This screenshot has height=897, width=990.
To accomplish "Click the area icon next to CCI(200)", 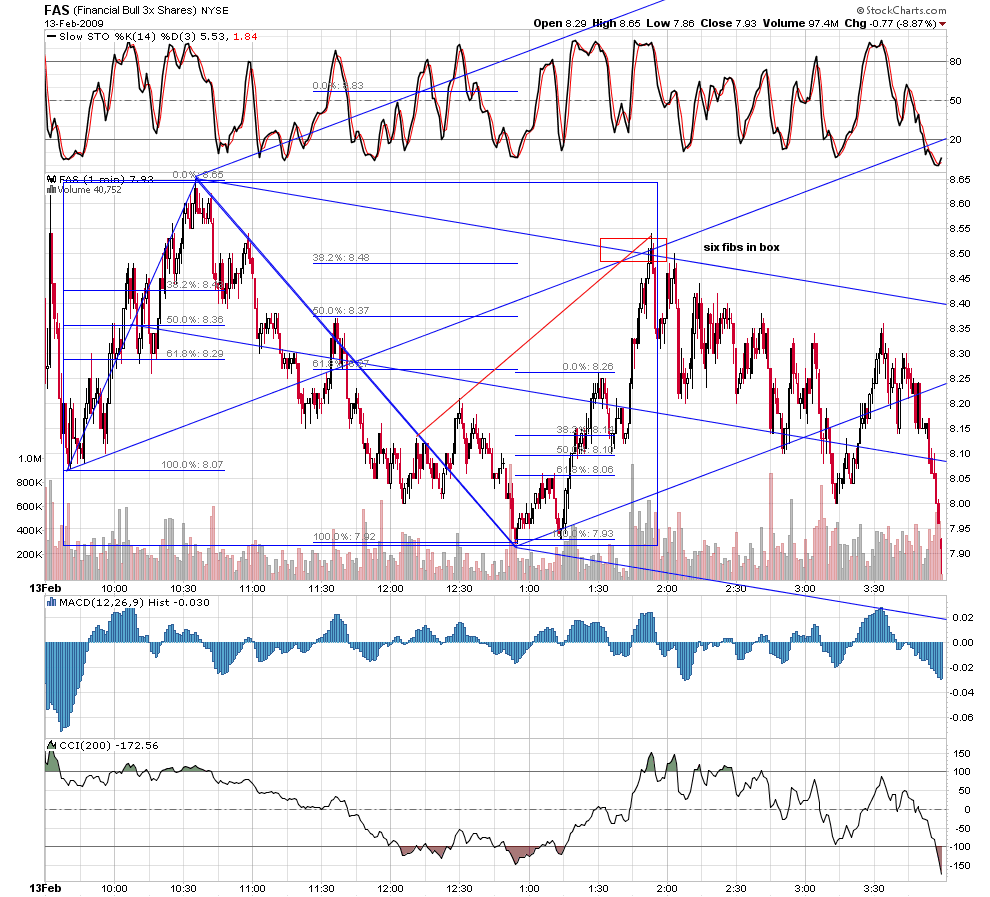I will pos(52,746).
